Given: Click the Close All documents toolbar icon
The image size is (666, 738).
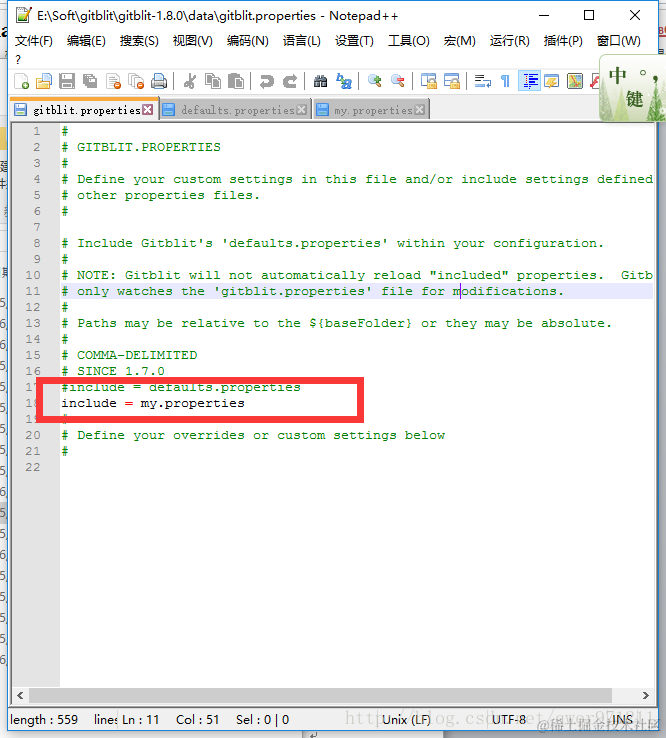Looking at the screenshot, I should click(136, 81).
